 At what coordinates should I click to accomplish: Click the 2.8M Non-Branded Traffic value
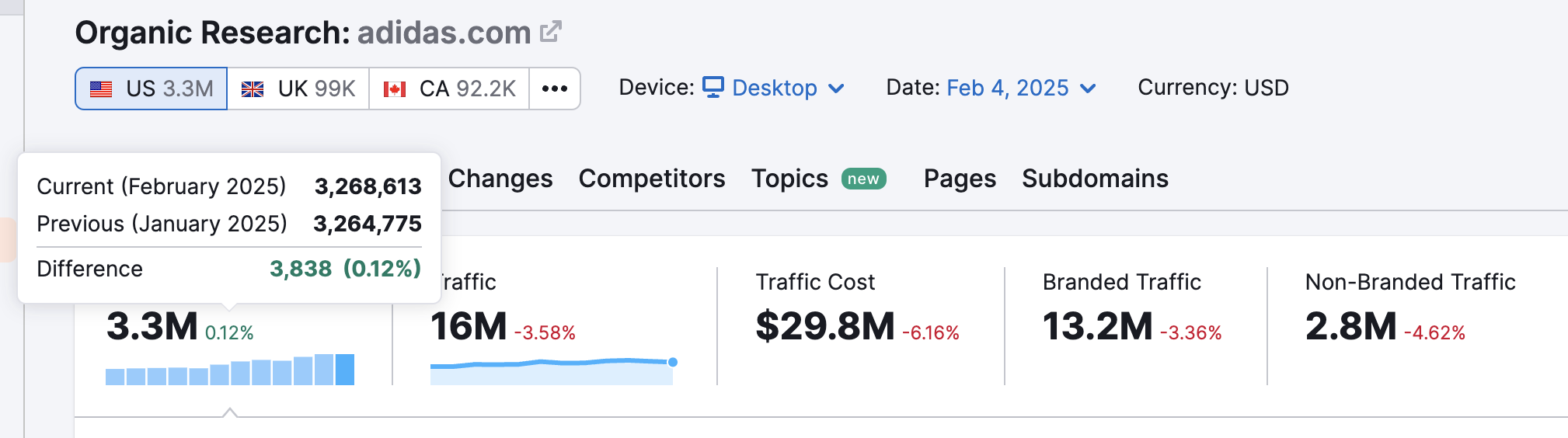(1351, 326)
